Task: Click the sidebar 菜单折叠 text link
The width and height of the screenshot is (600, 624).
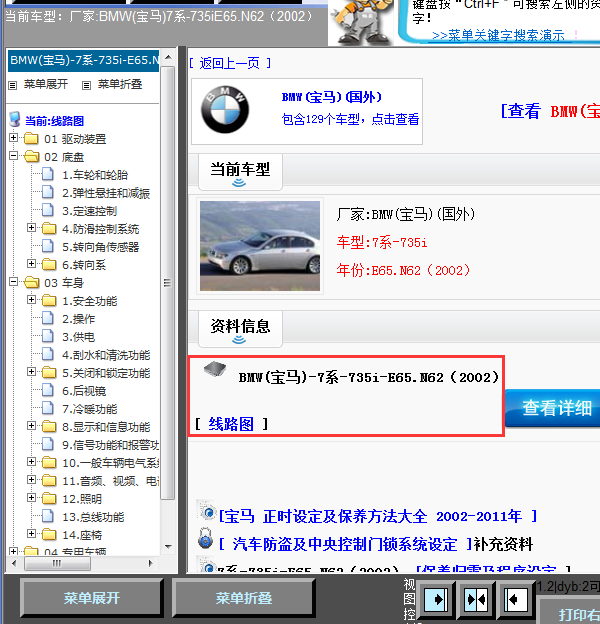Action: [120, 84]
